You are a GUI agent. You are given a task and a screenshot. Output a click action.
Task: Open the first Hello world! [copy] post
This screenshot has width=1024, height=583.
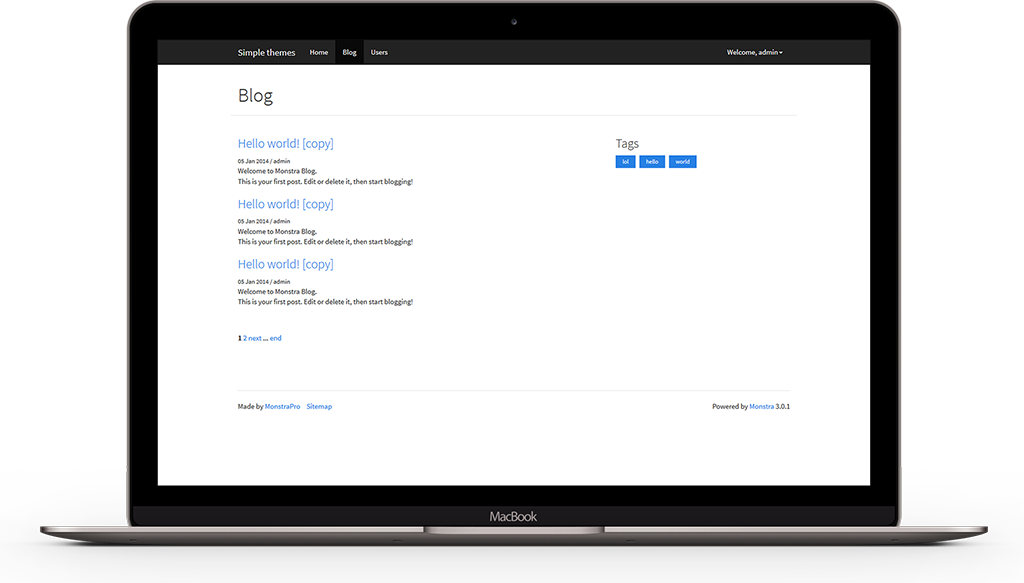pyautogui.click(x=285, y=143)
